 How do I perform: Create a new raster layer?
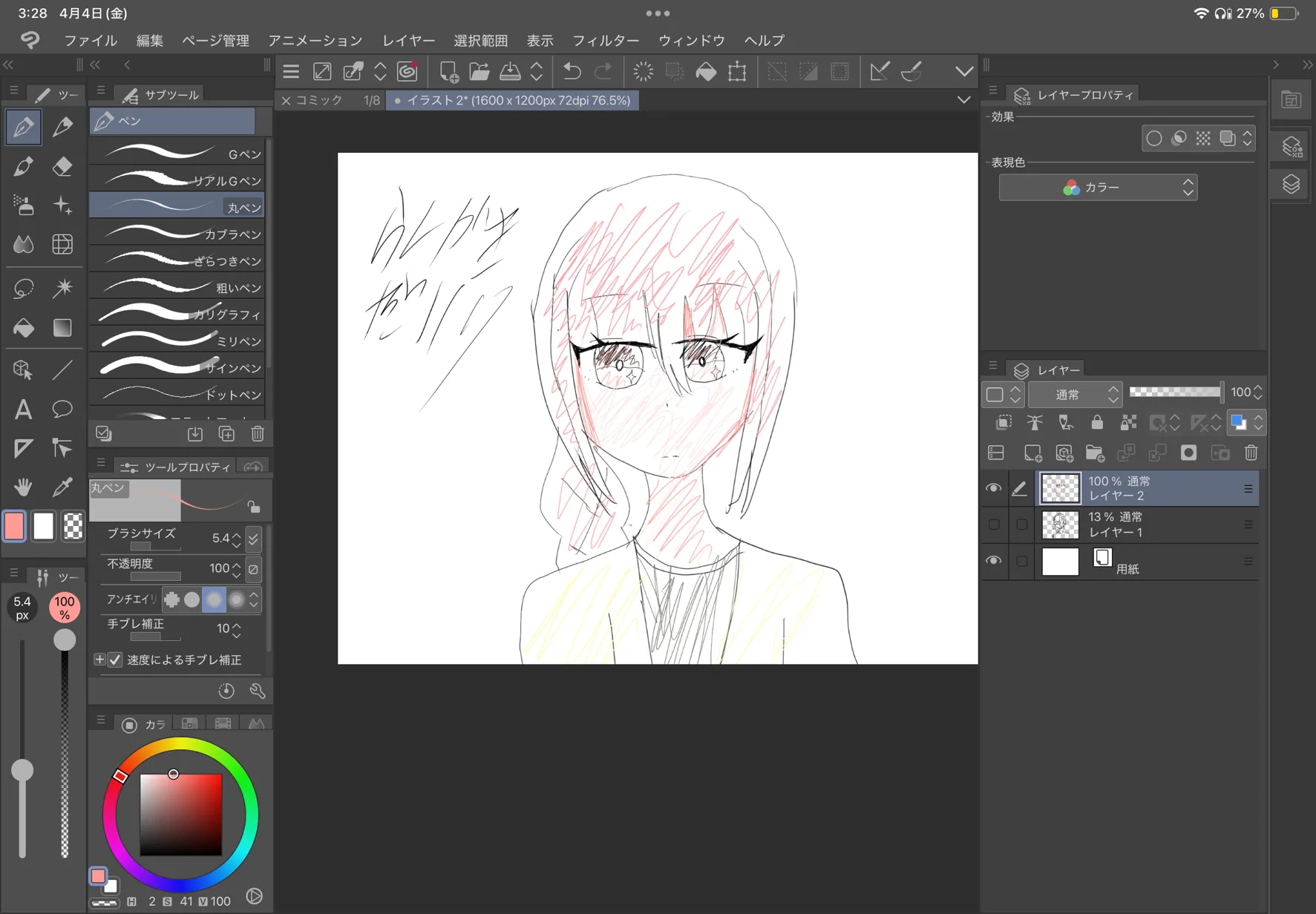[1032, 453]
